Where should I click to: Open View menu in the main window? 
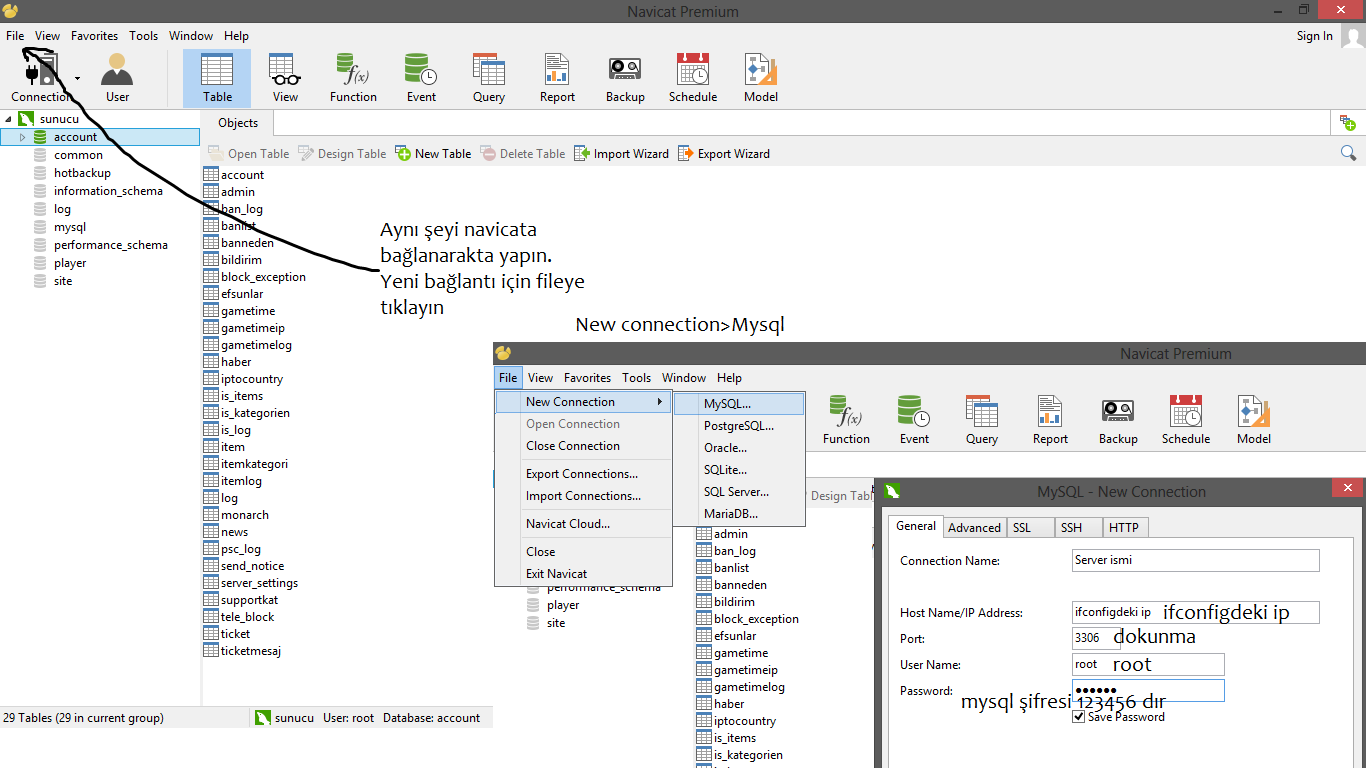[x=48, y=36]
